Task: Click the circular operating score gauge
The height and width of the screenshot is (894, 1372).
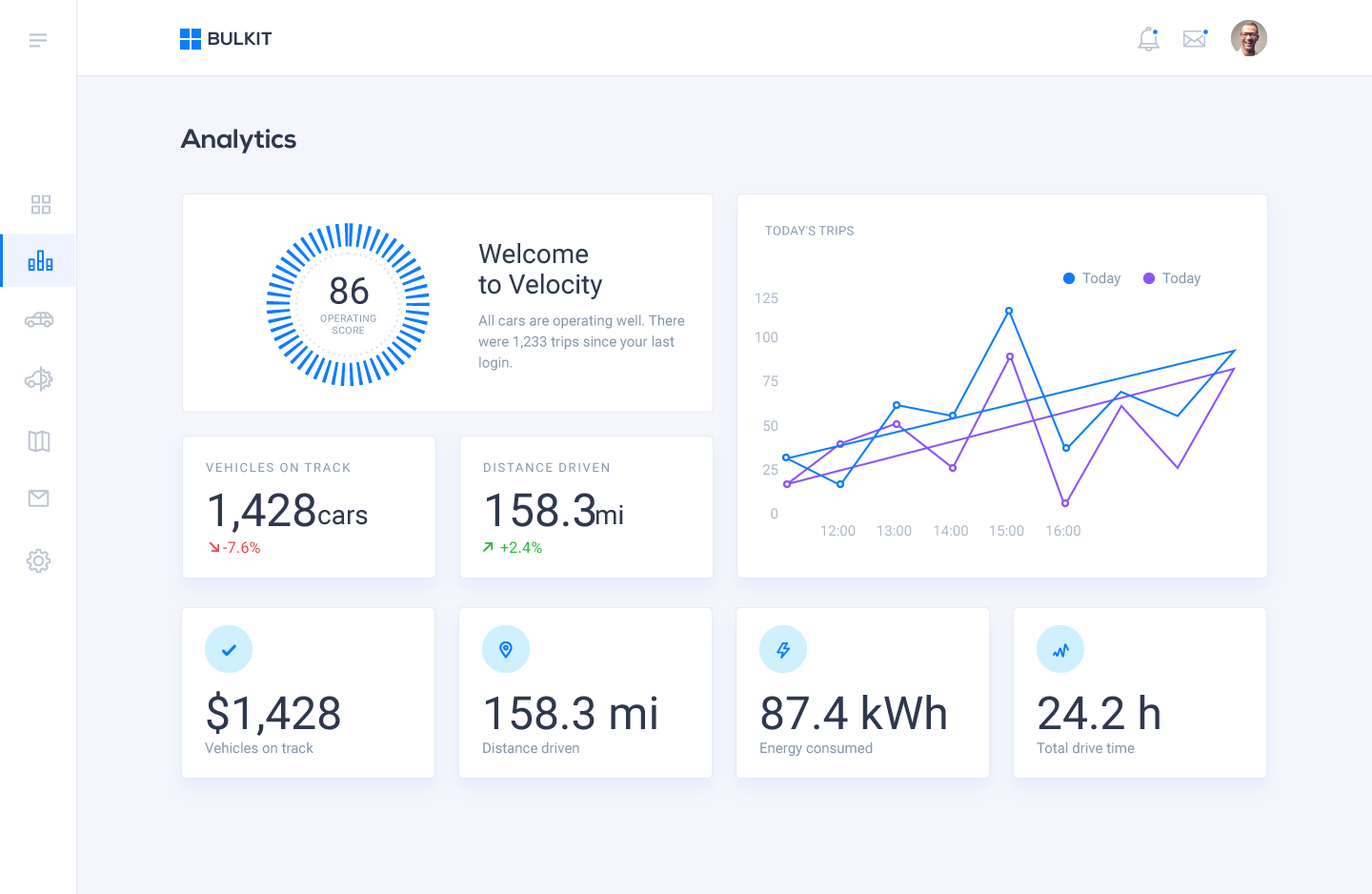Action: (349, 304)
